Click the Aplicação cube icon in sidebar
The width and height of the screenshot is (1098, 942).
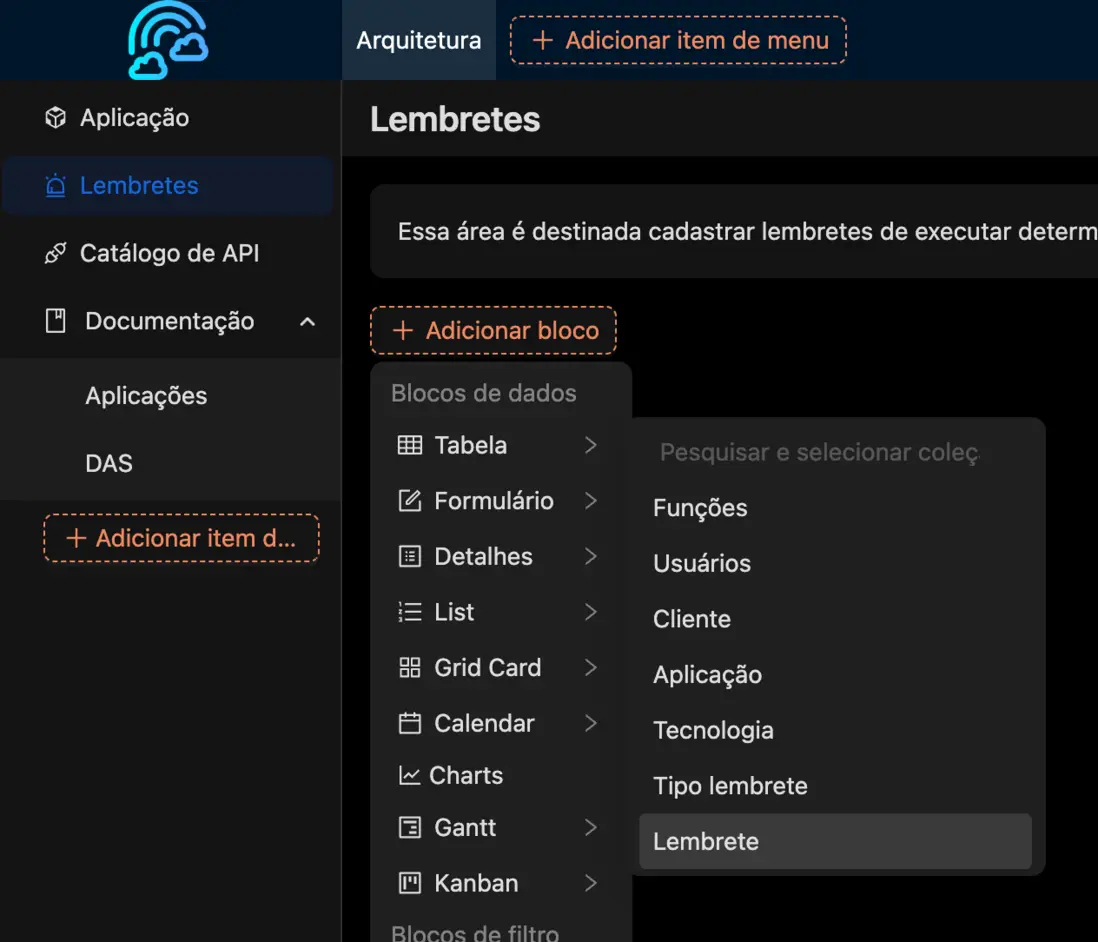click(x=56, y=118)
